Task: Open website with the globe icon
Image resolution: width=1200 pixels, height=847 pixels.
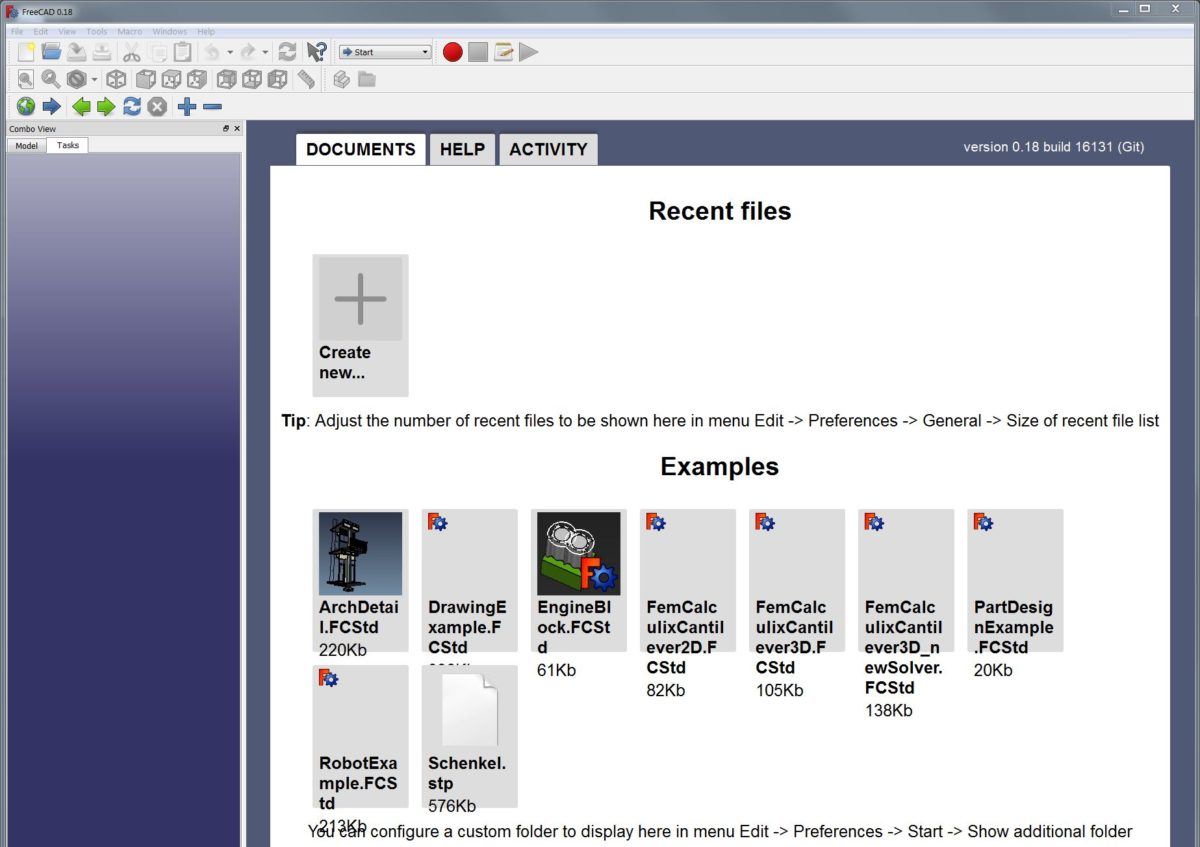Action: coord(26,106)
